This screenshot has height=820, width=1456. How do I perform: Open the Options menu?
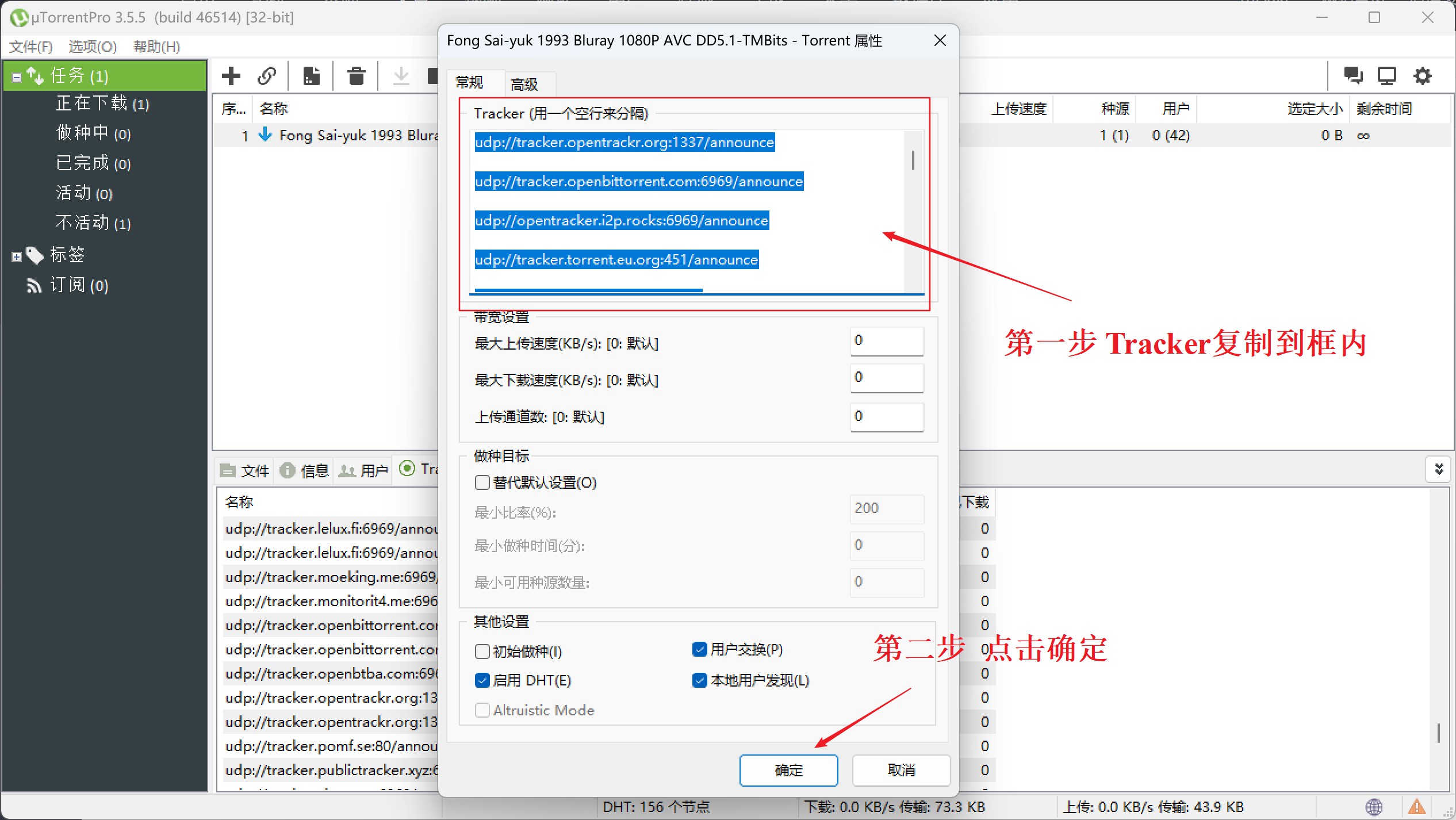[93, 47]
